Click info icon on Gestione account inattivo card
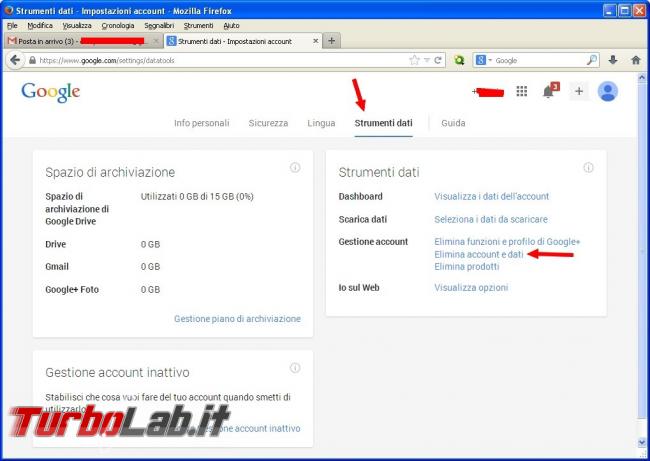Image resolution: width=650 pixels, height=461 pixels. (x=295, y=368)
